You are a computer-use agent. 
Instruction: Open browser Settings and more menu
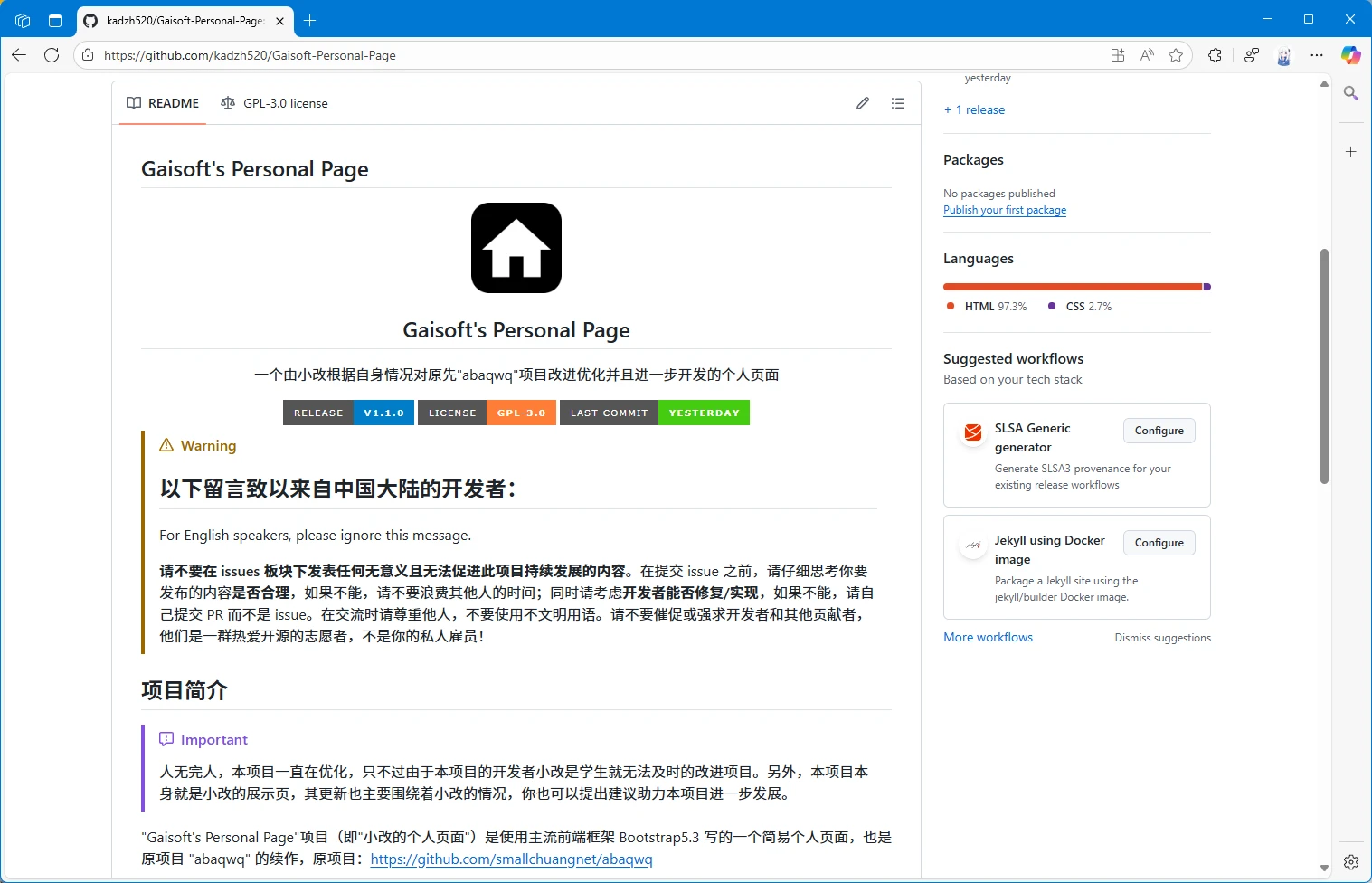tap(1317, 55)
